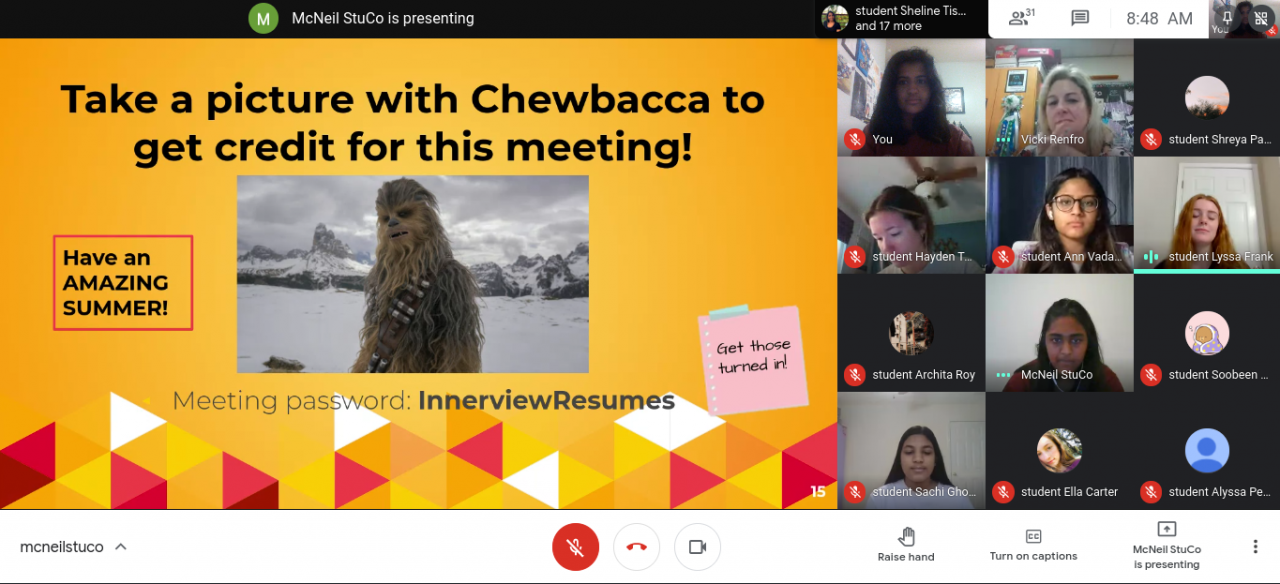Click slide number 15 on the slide
The height and width of the screenshot is (584, 1280).
tap(818, 491)
